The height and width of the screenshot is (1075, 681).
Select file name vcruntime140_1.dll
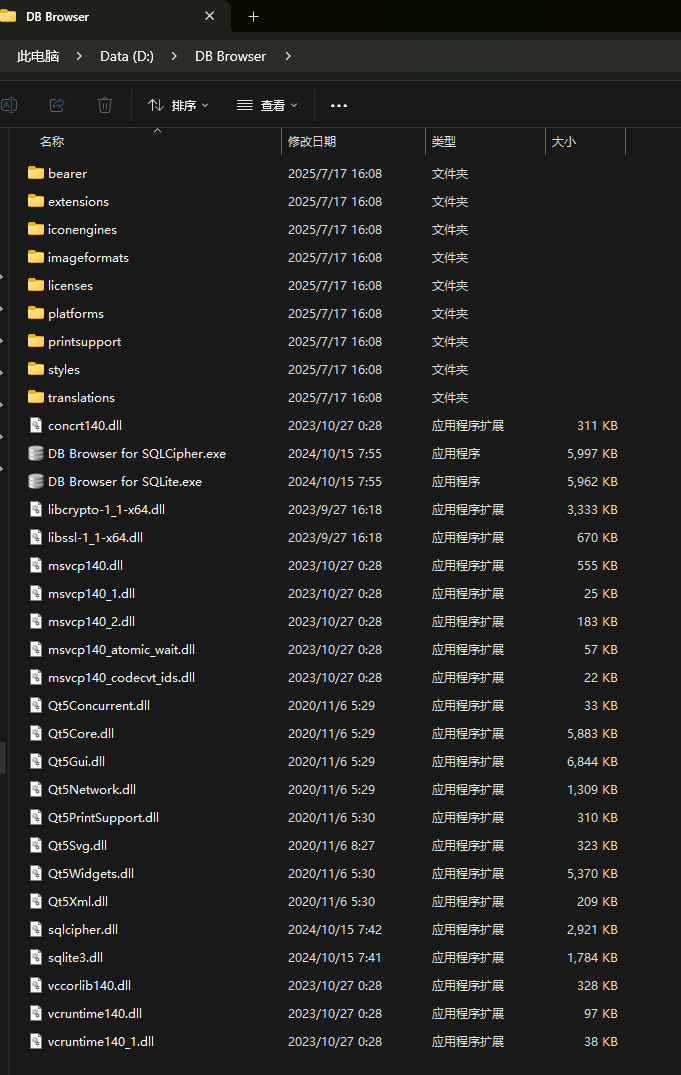coord(101,1041)
